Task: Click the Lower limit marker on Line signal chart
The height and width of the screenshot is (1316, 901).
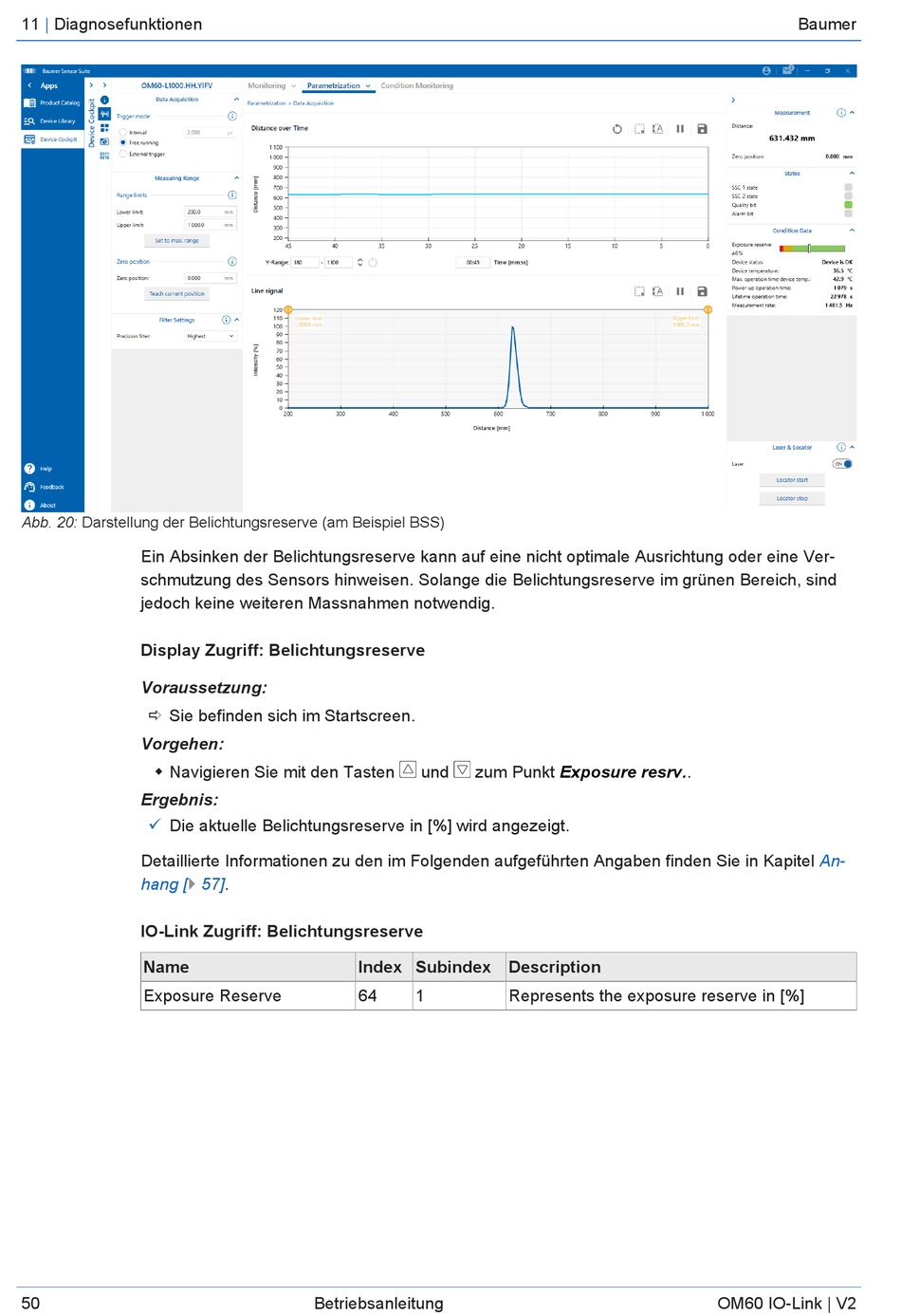Action: point(288,310)
